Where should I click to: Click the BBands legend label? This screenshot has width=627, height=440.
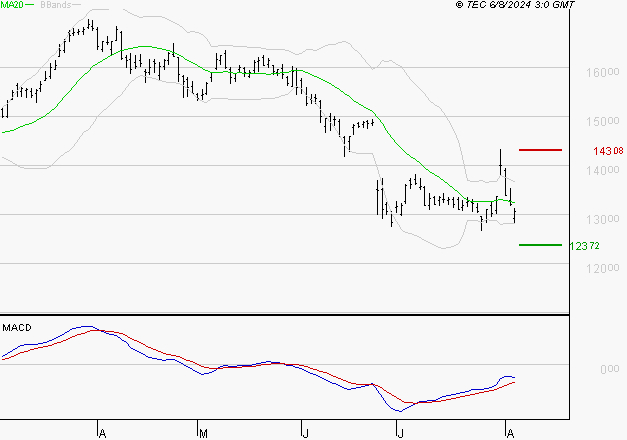pos(56,5)
